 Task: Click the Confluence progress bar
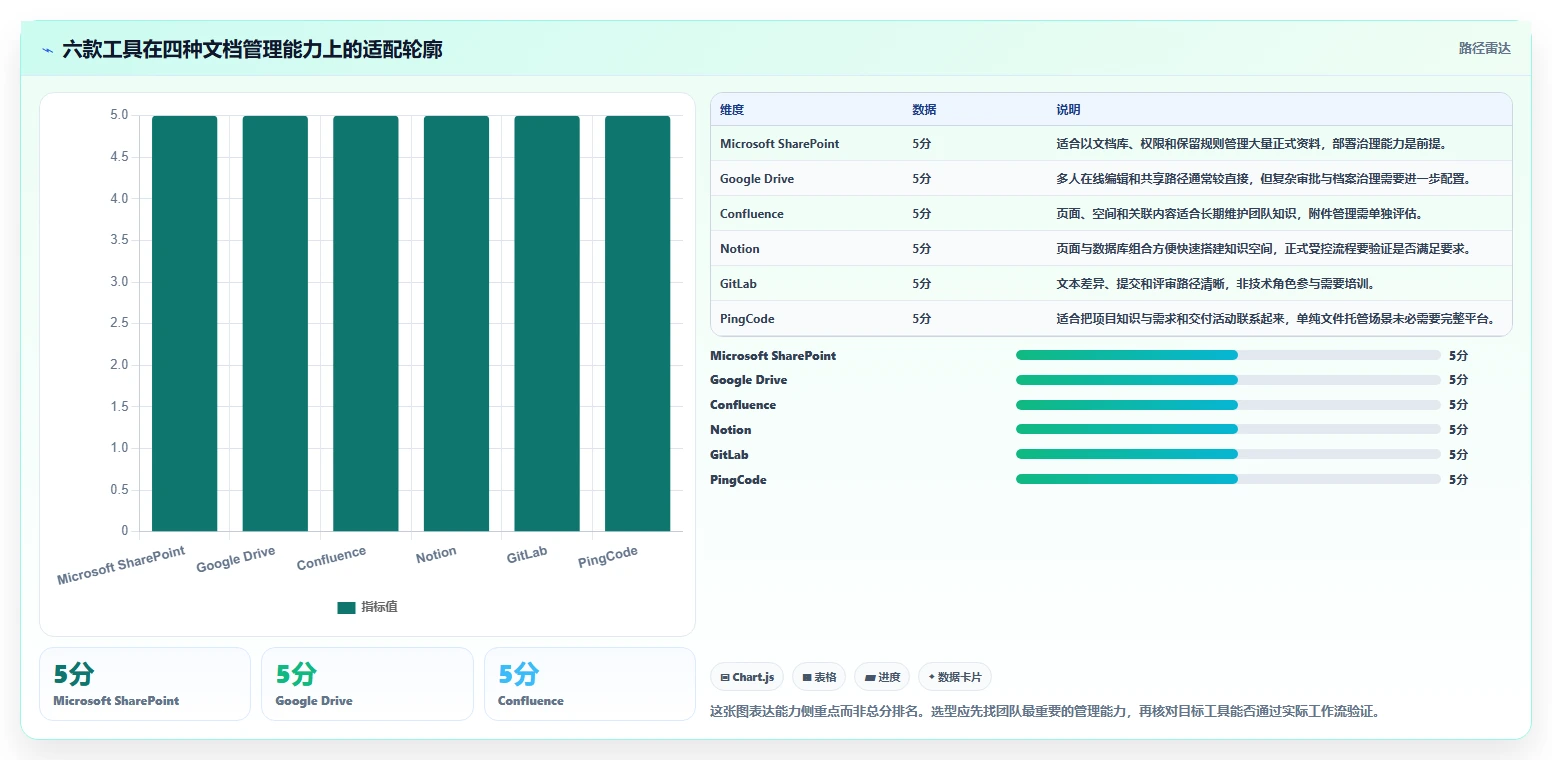[1228, 405]
